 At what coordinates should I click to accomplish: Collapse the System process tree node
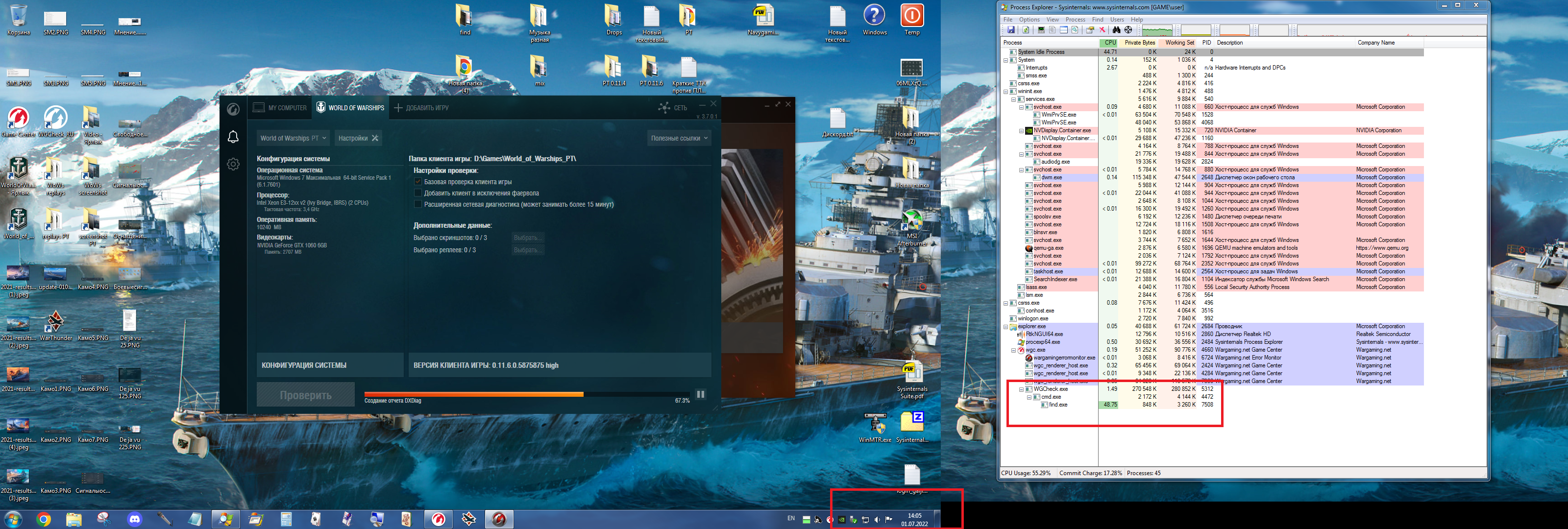1005,60
